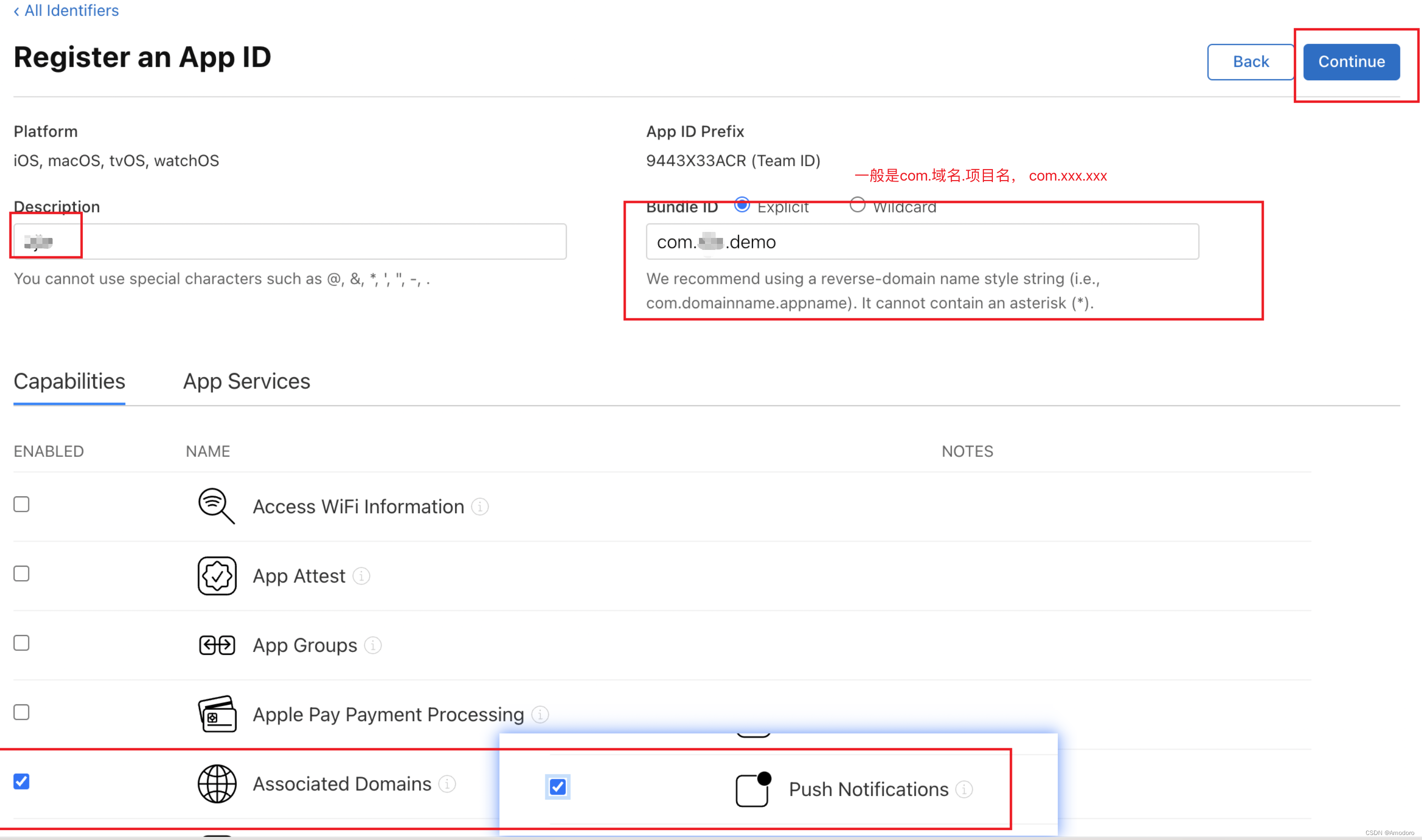Click the NAME column header
Viewport: 1422px width, 840px height.
(208, 451)
